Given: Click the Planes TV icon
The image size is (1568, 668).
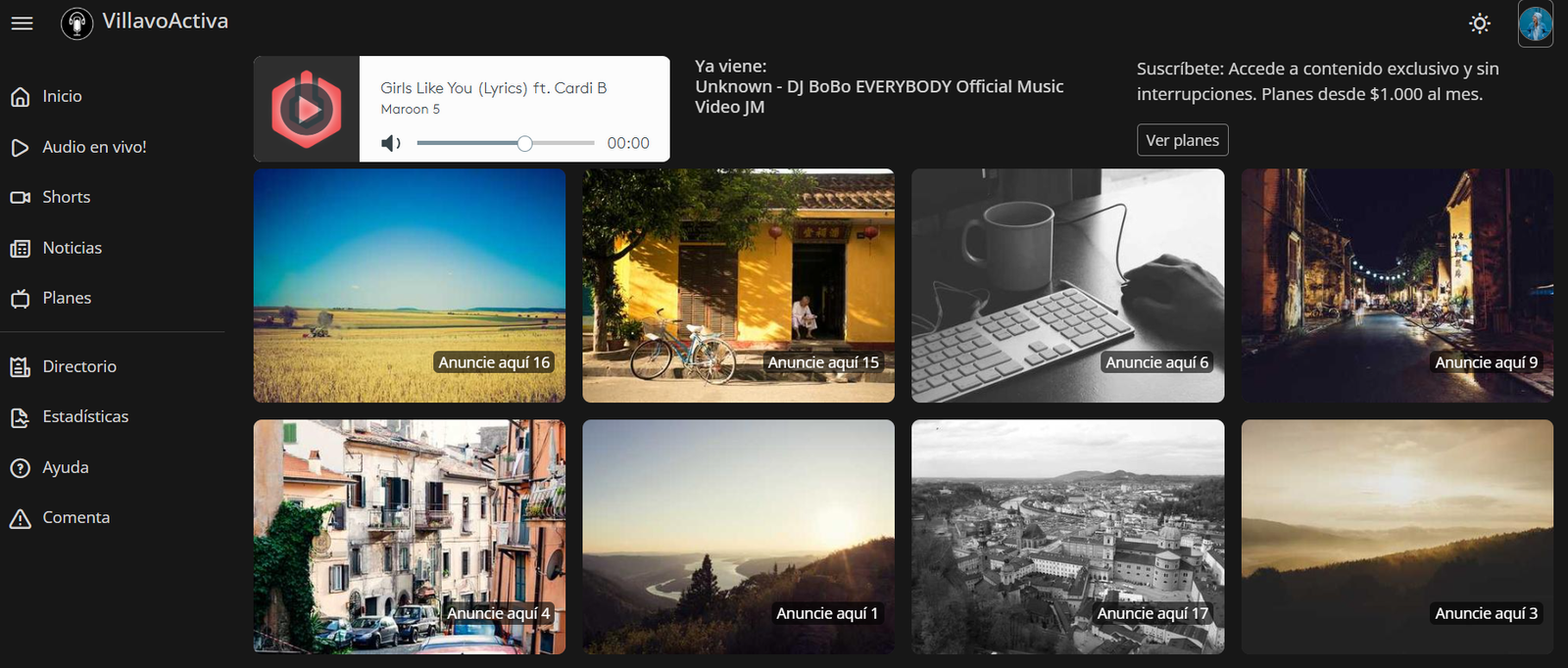Looking at the screenshot, I should click(x=20, y=299).
